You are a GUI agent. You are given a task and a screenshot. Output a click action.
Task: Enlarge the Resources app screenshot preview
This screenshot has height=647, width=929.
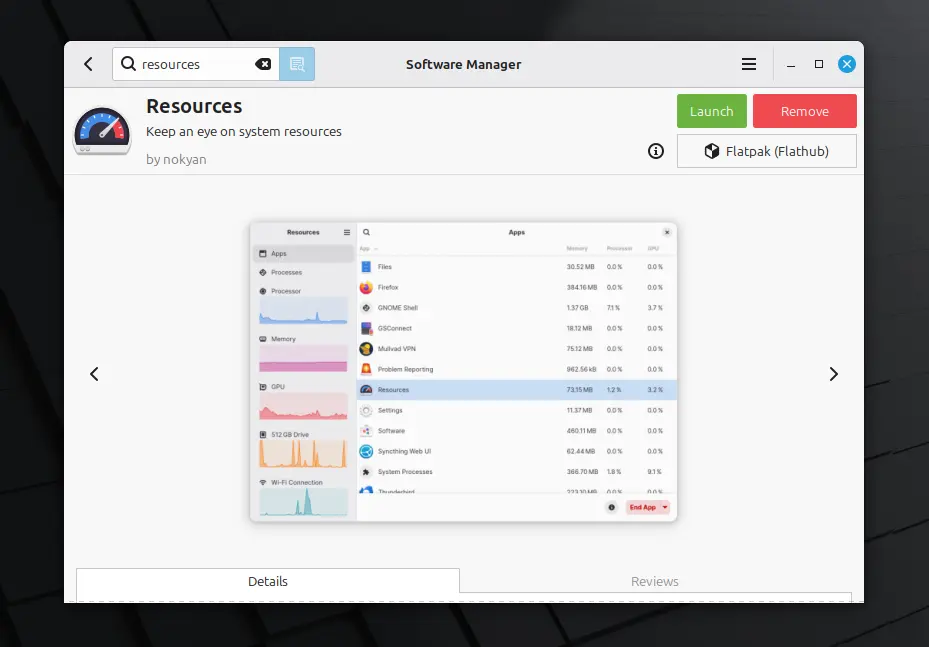tap(463, 372)
